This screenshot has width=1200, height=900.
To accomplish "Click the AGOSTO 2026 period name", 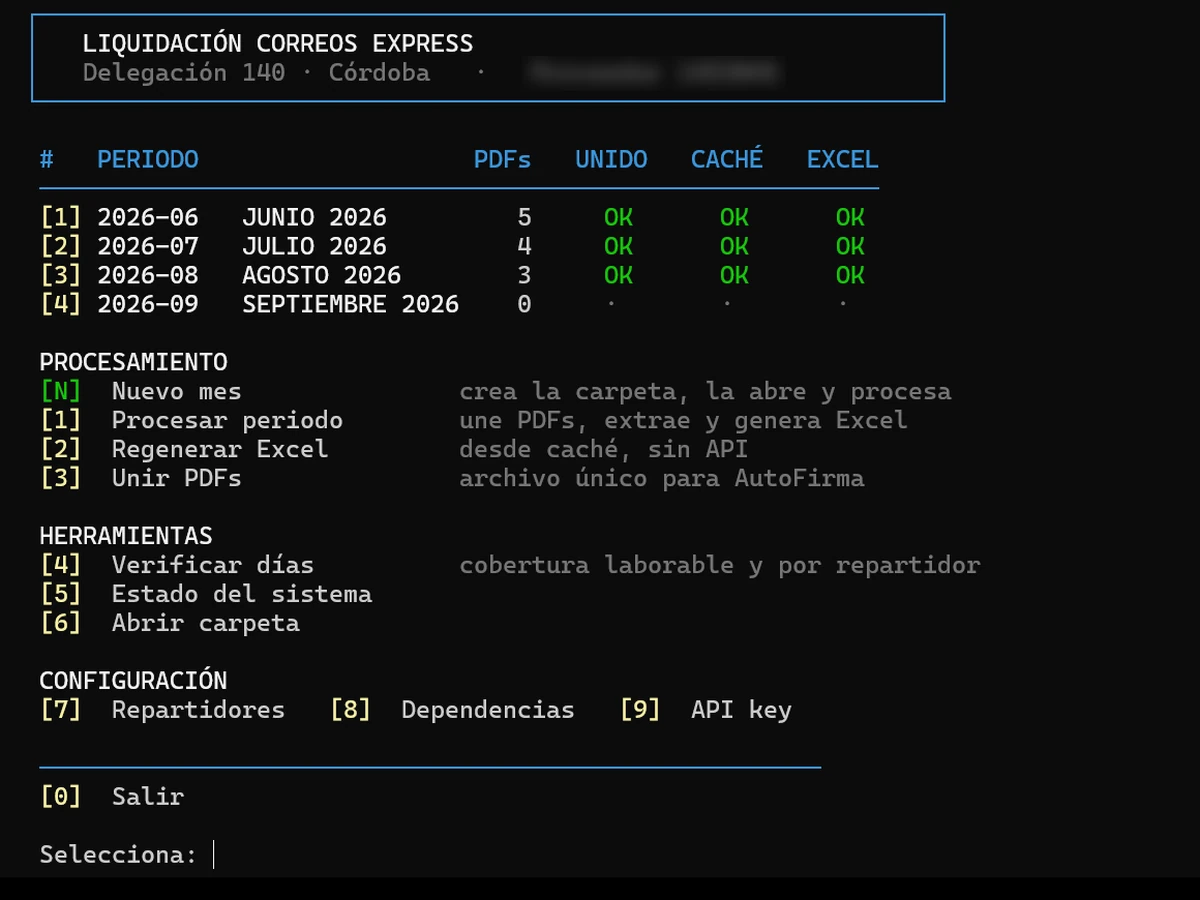I will click(321, 275).
